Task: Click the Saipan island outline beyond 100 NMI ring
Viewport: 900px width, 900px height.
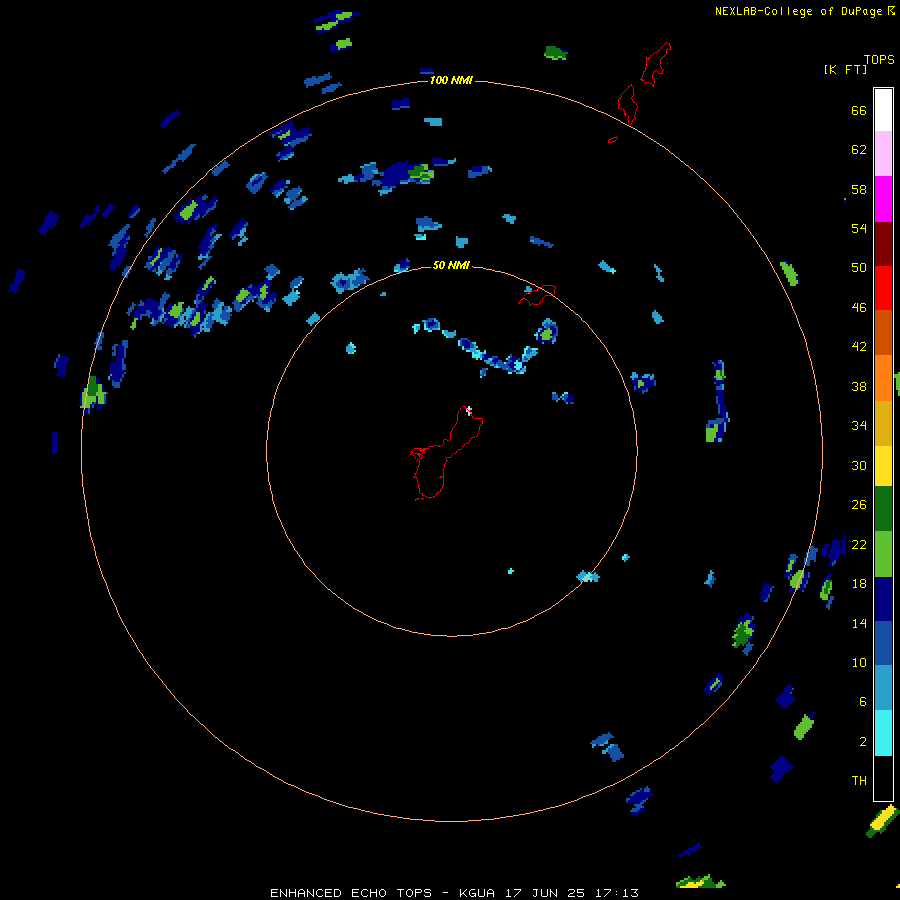Action: (655, 64)
